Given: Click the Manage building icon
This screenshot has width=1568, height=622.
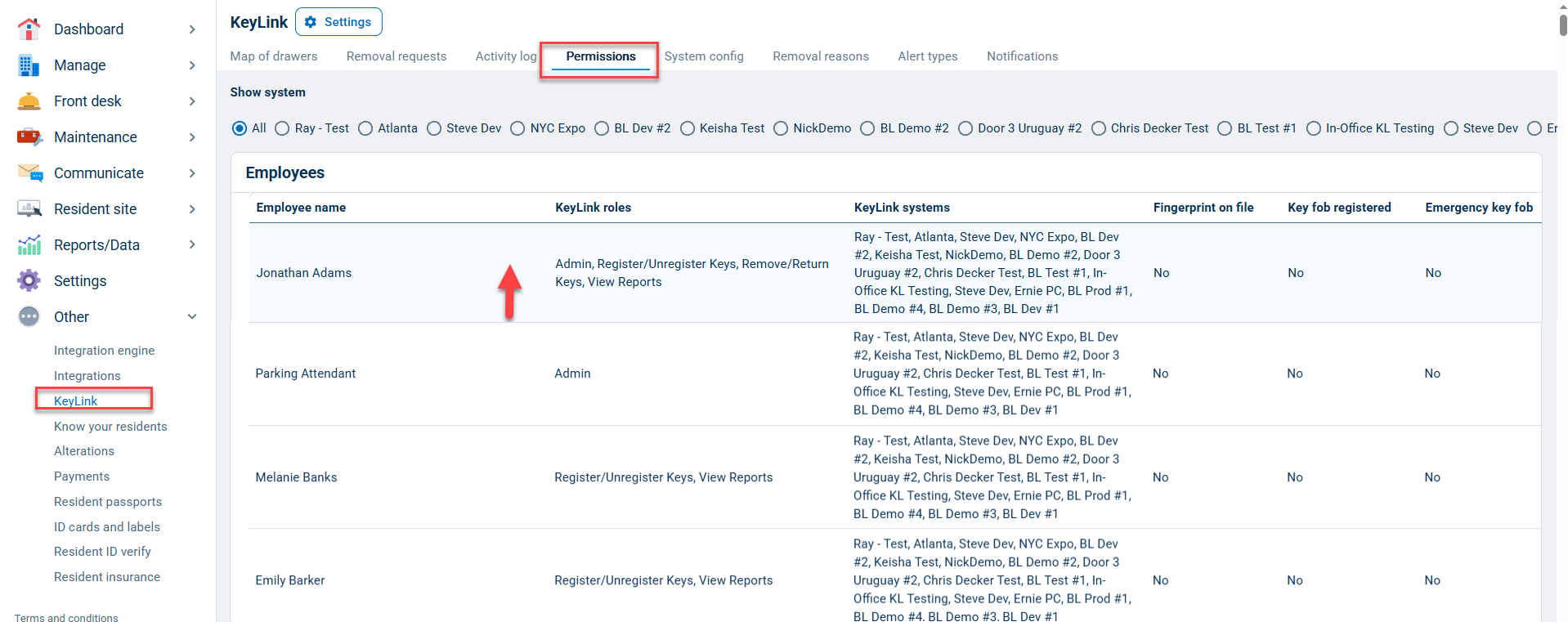Looking at the screenshot, I should 29,65.
